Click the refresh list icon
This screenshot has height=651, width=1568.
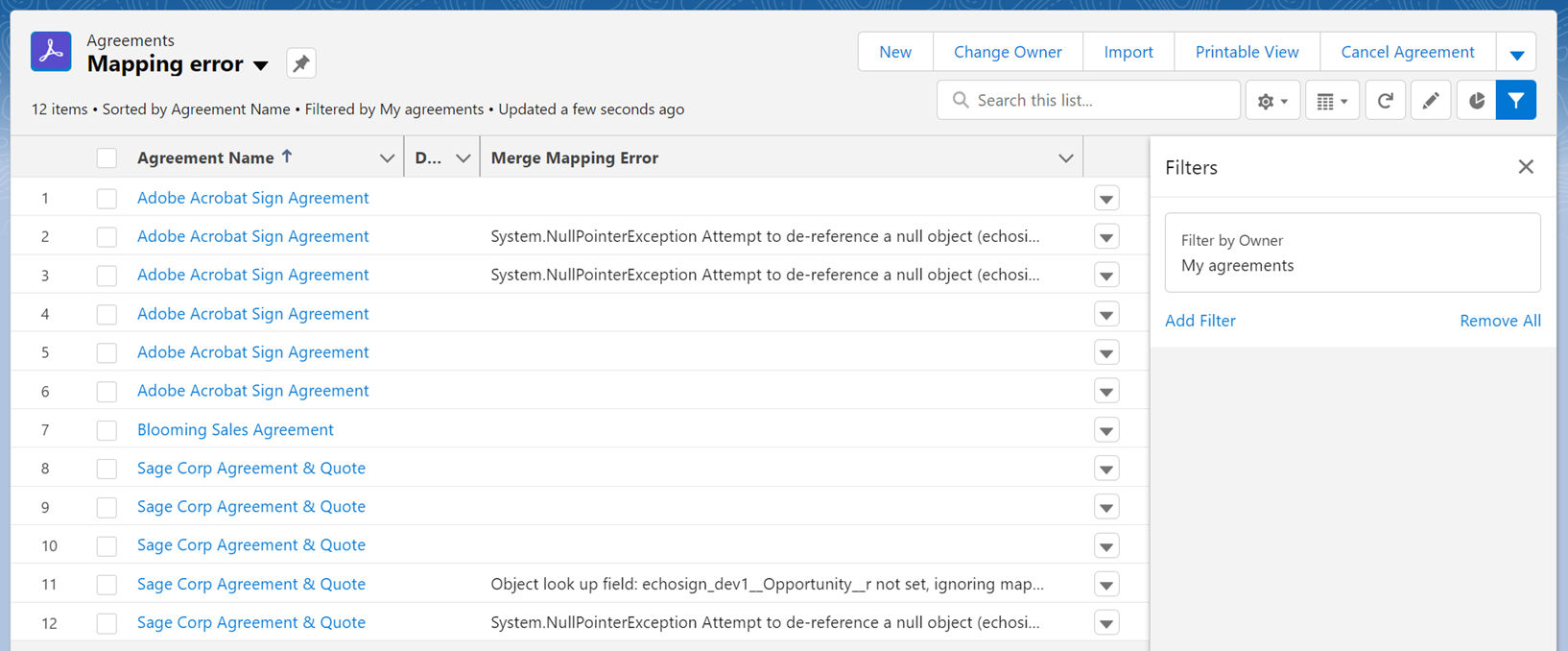[x=1385, y=101]
